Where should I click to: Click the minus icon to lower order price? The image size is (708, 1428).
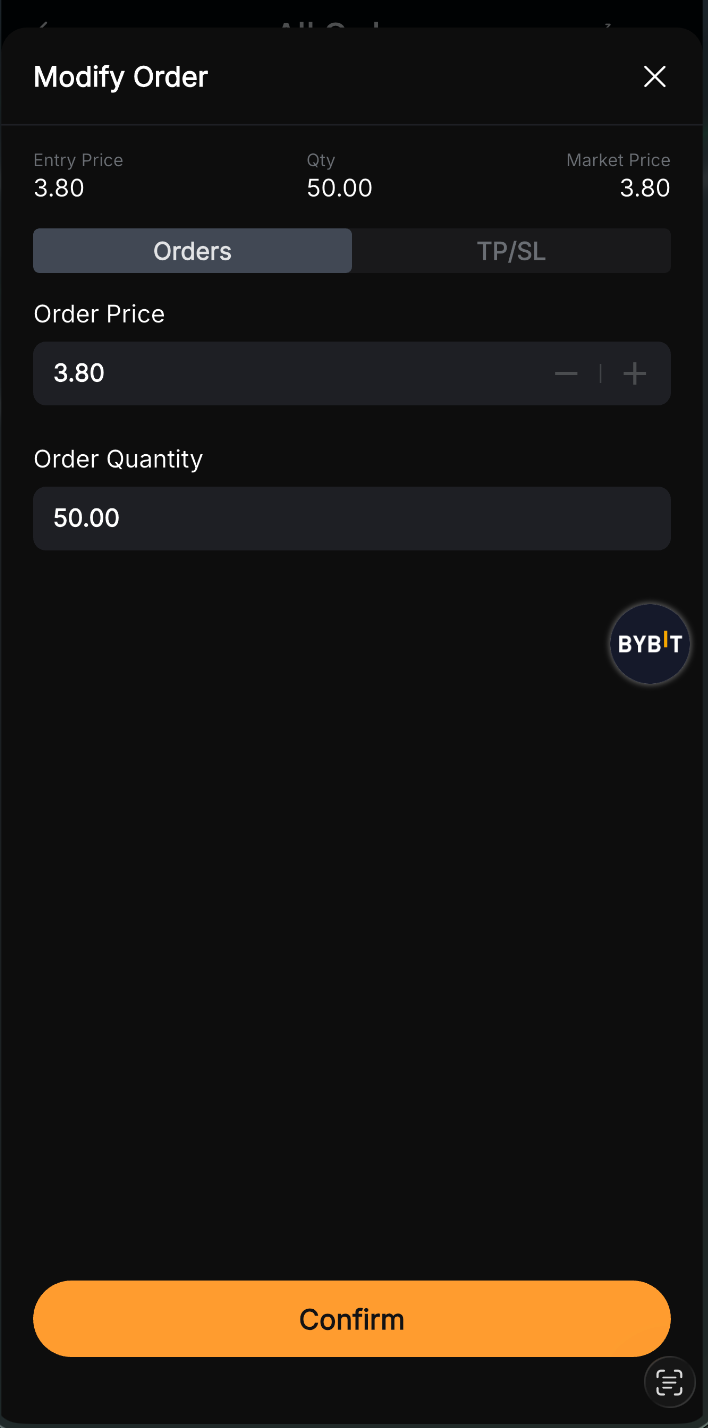pos(566,373)
